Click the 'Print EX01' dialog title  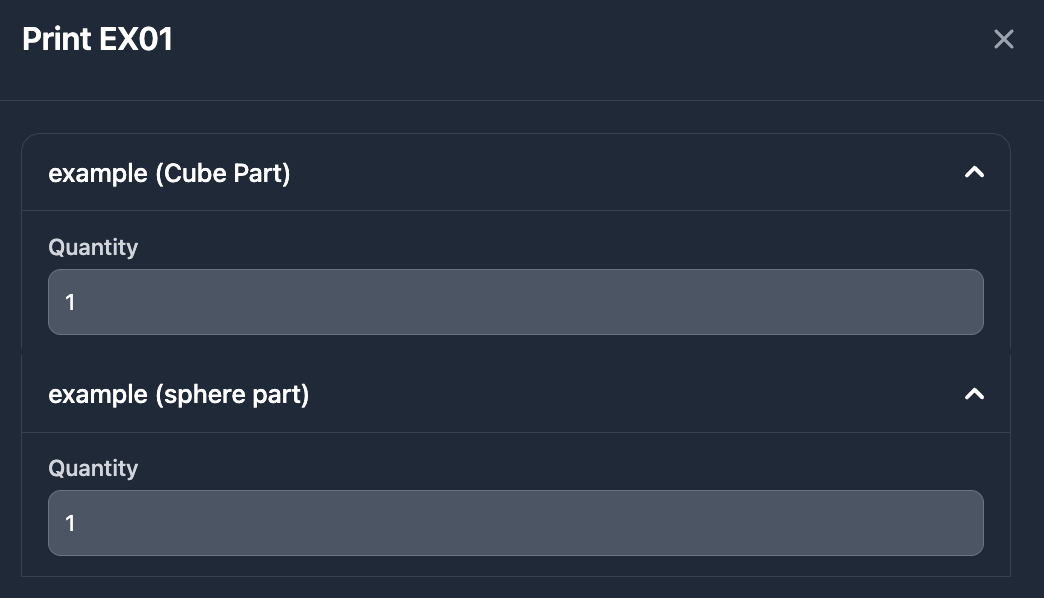98,39
